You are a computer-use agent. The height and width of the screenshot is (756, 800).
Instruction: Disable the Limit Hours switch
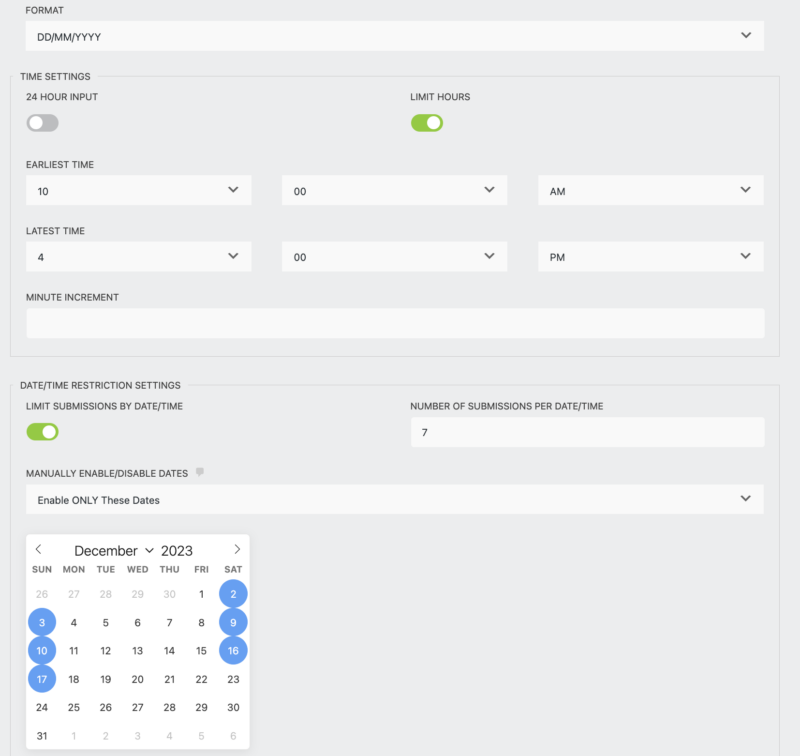tap(427, 123)
